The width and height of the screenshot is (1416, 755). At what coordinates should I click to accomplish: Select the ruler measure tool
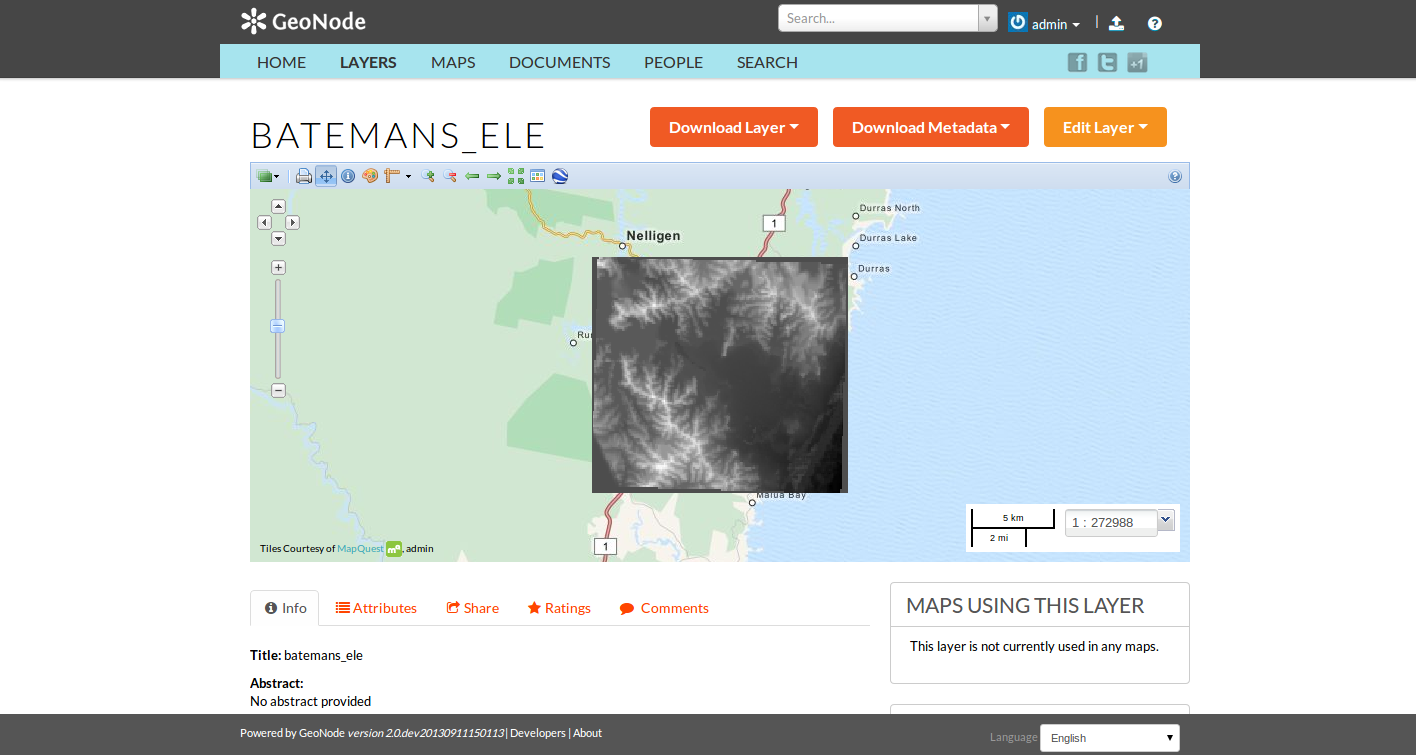click(x=391, y=176)
